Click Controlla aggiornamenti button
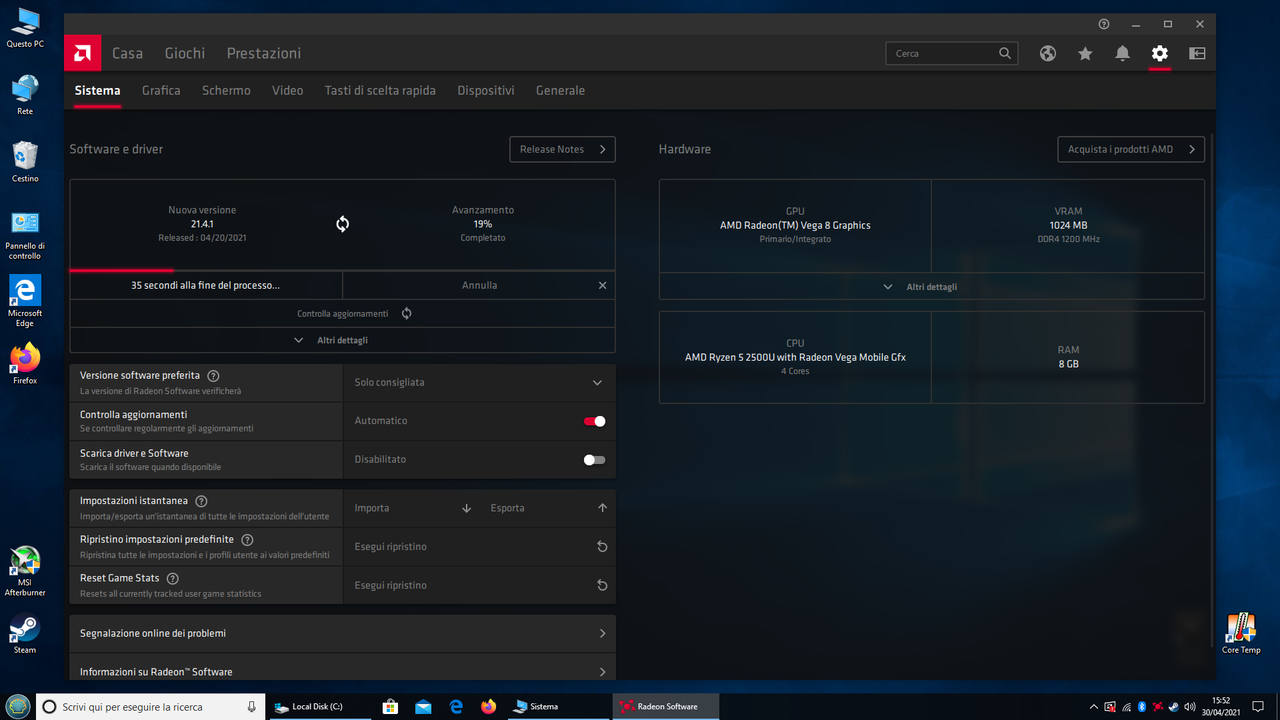The width and height of the screenshot is (1280, 720). (x=342, y=313)
